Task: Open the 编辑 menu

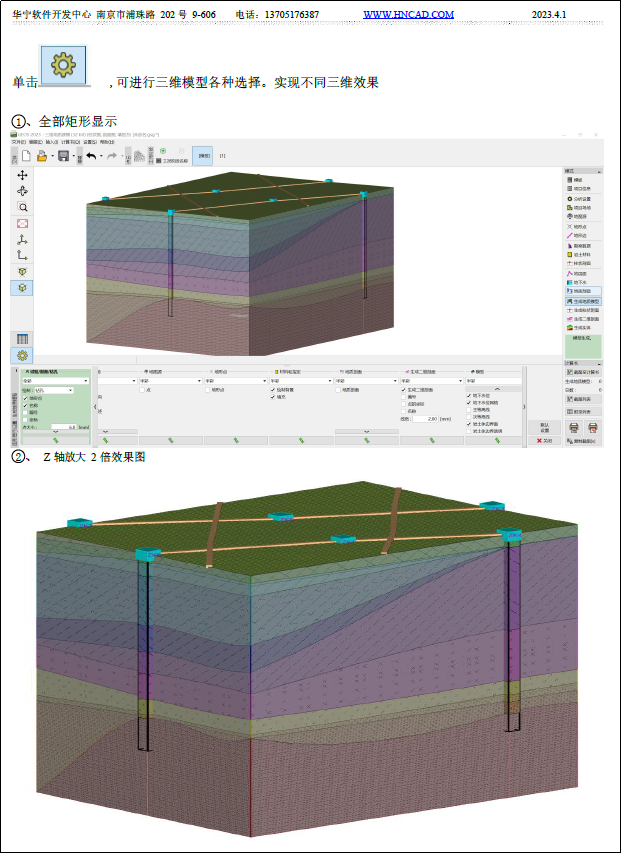Action: tap(36, 142)
